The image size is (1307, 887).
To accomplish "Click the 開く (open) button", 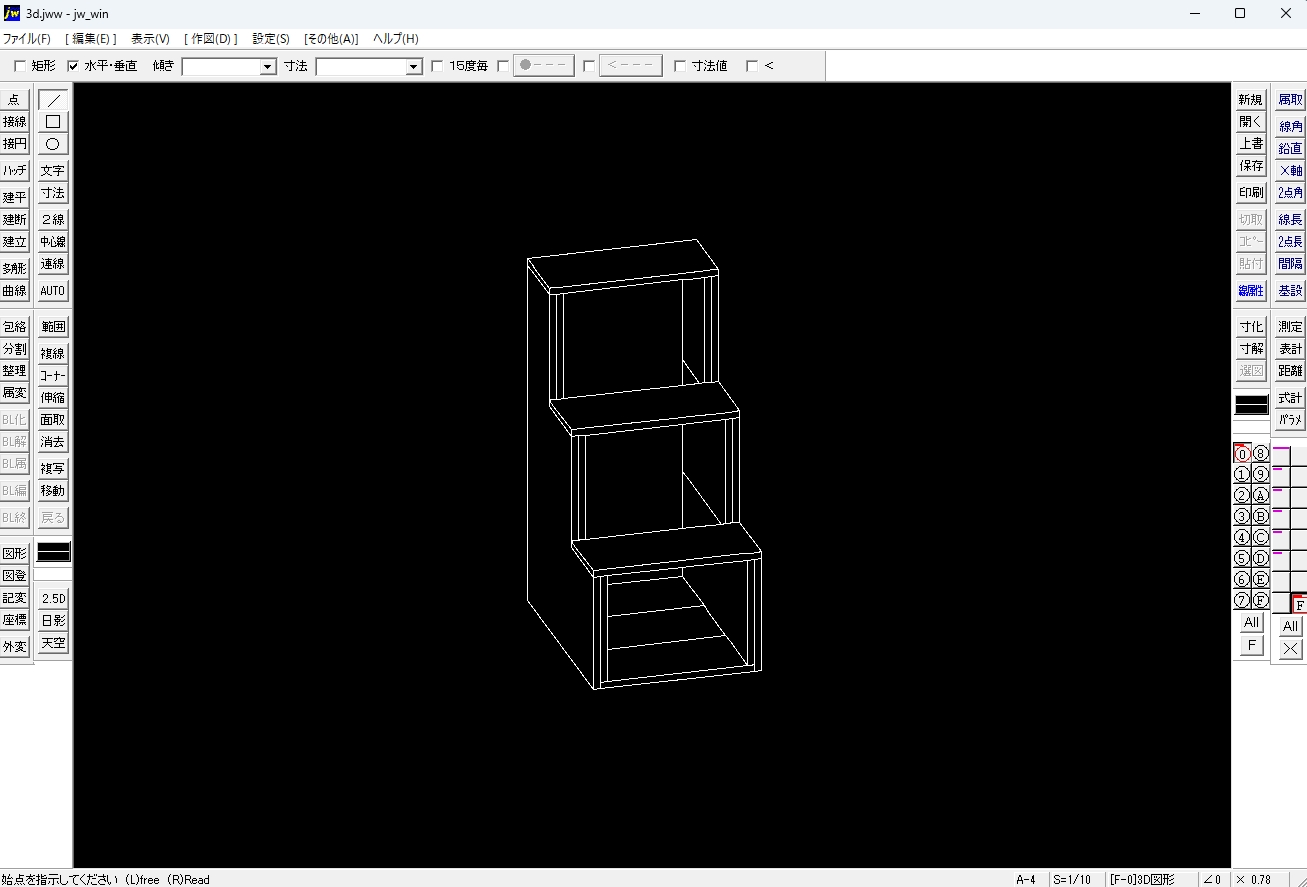I will [x=1251, y=122].
